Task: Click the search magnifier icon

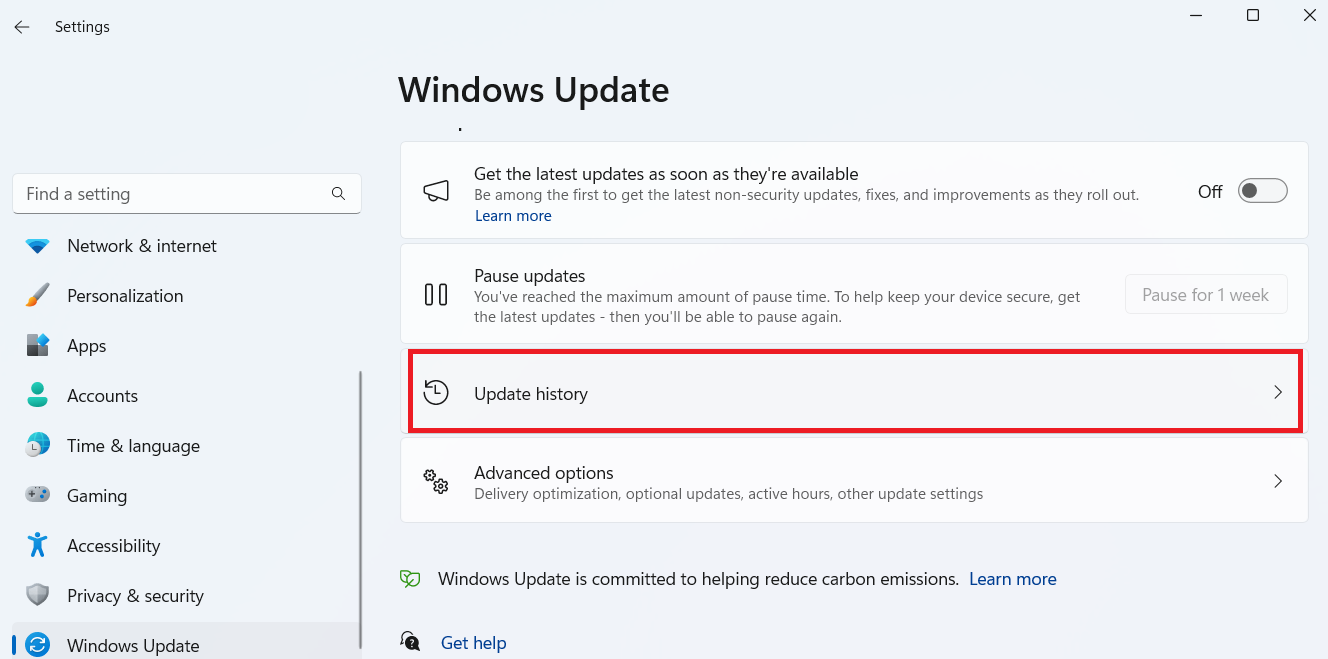Action: pyautogui.click(x=338, y=194)
